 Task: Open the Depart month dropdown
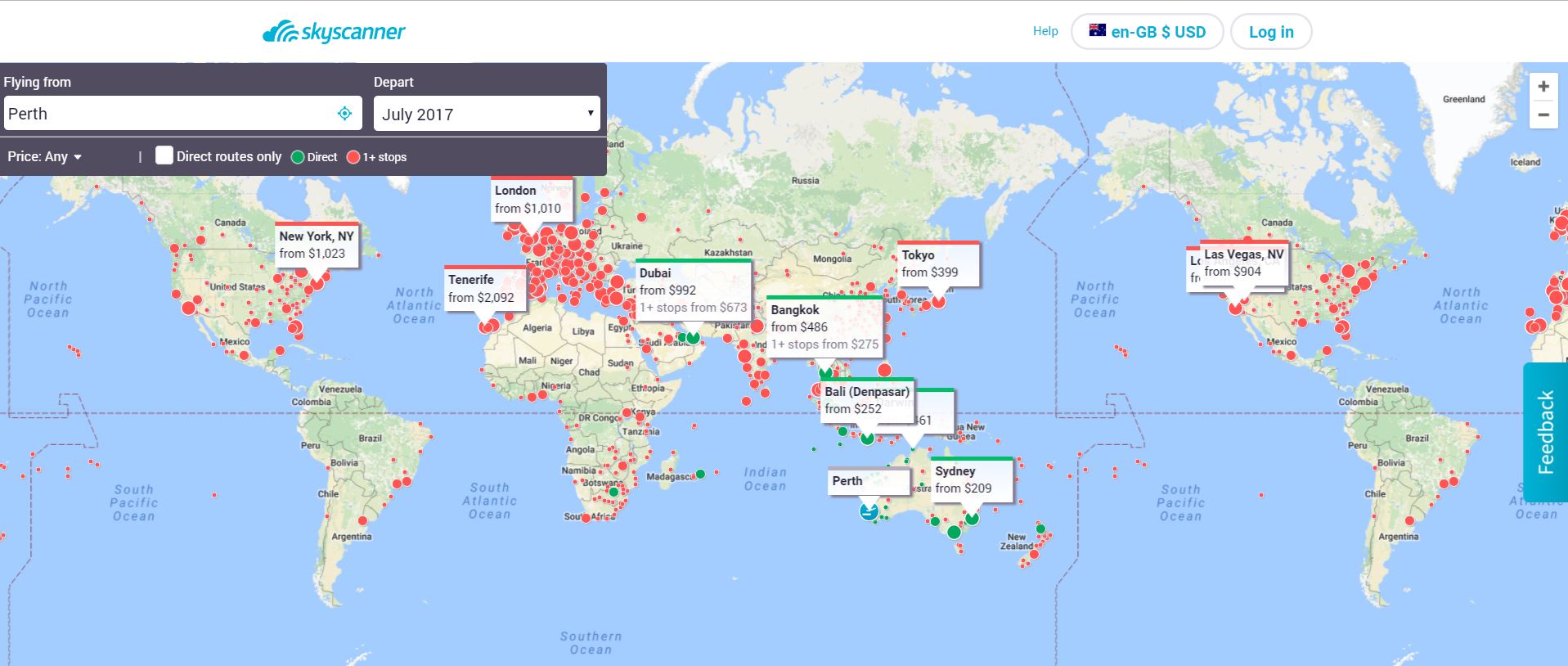click(487, 114)
